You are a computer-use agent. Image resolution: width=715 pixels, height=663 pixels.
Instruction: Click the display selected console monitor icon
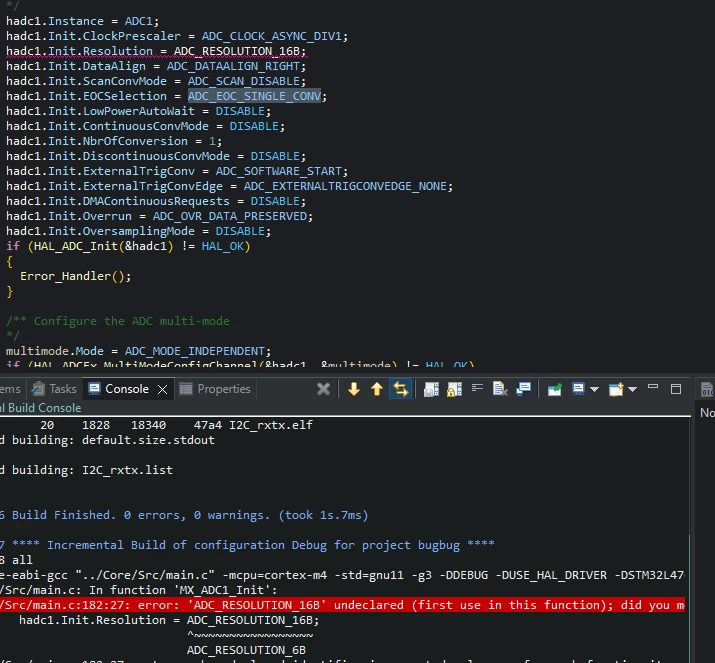pos(578,389)
